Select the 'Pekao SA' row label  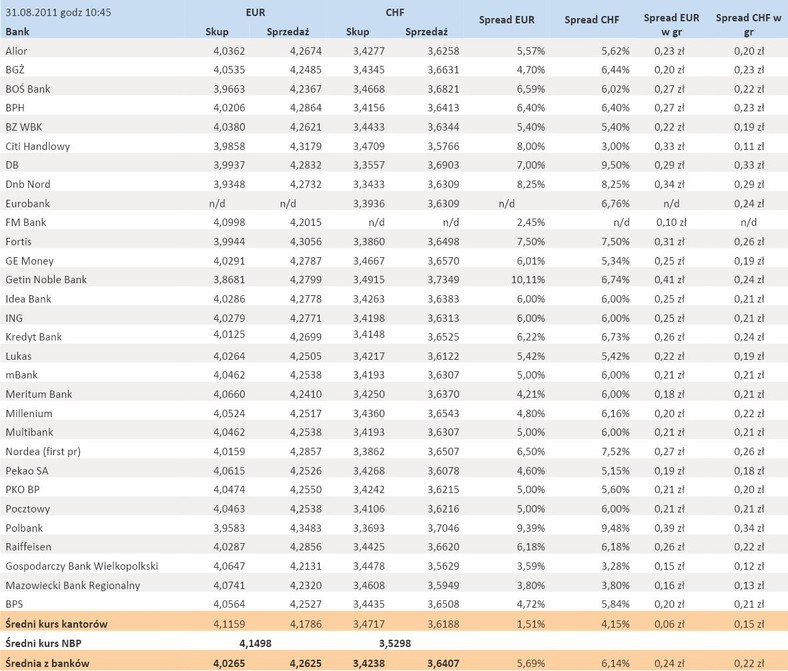27,471
